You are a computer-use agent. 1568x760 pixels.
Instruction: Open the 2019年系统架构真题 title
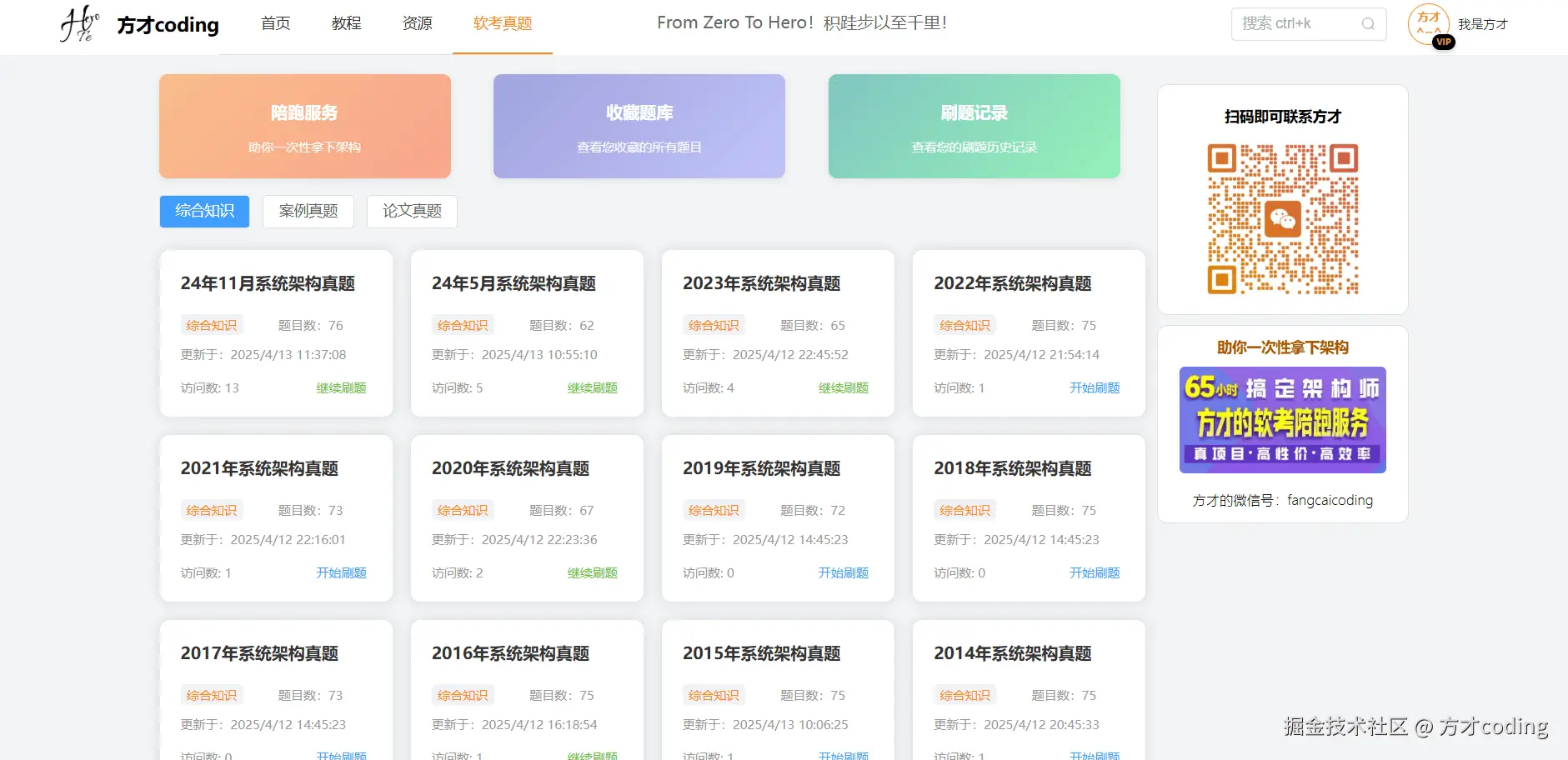[762, 469]
